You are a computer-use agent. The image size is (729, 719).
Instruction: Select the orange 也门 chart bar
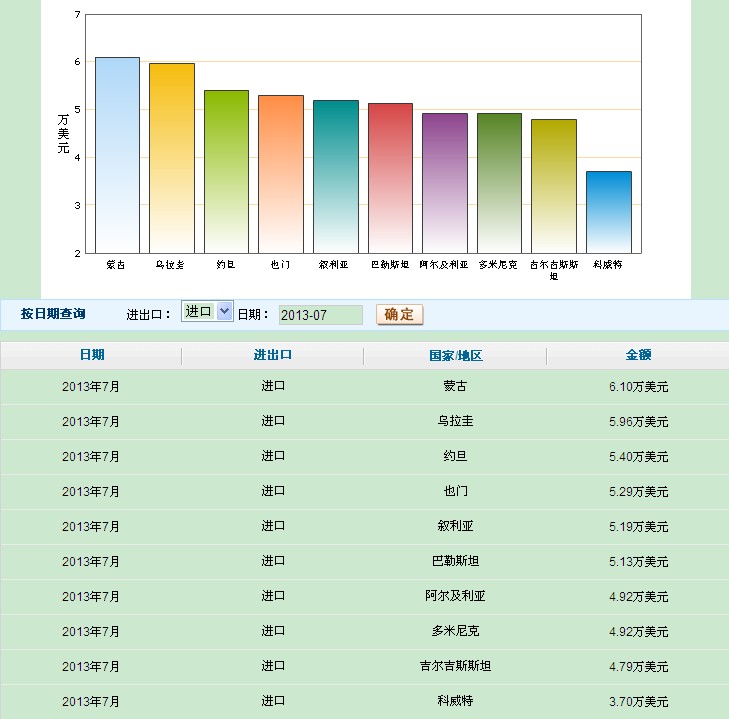(281, 174)
